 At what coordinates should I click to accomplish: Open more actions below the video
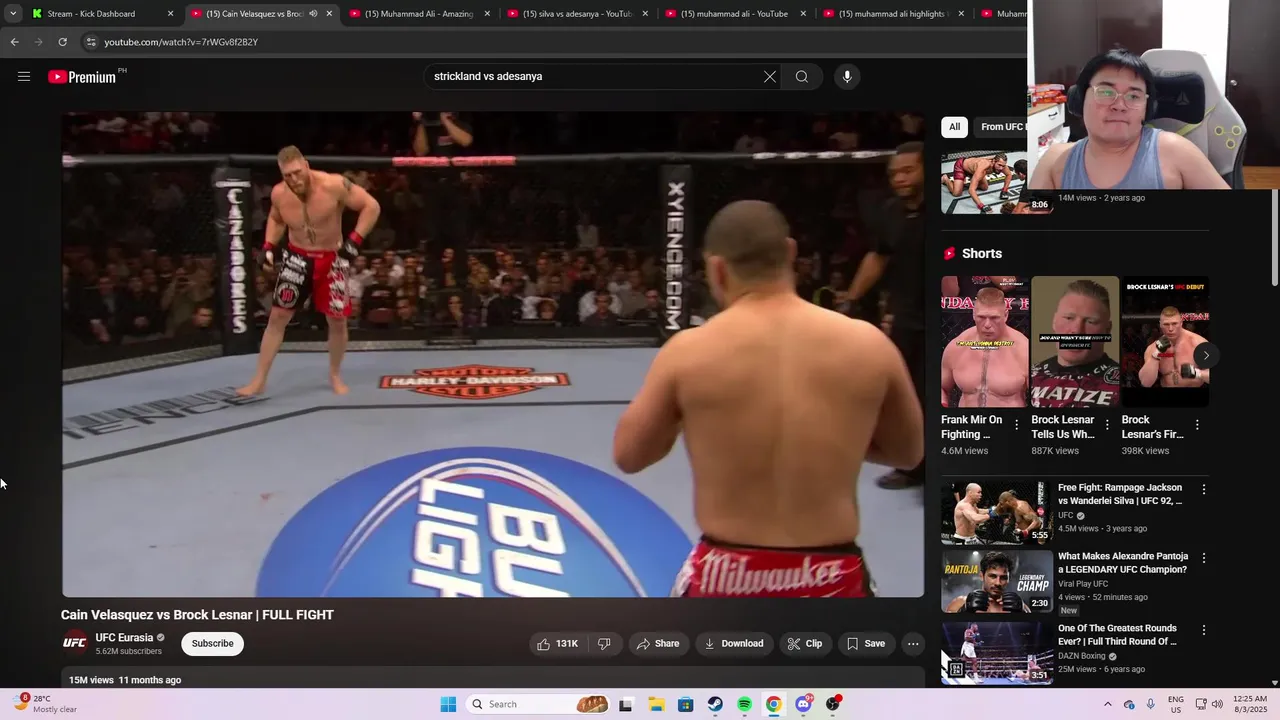(x=913, y=644)
